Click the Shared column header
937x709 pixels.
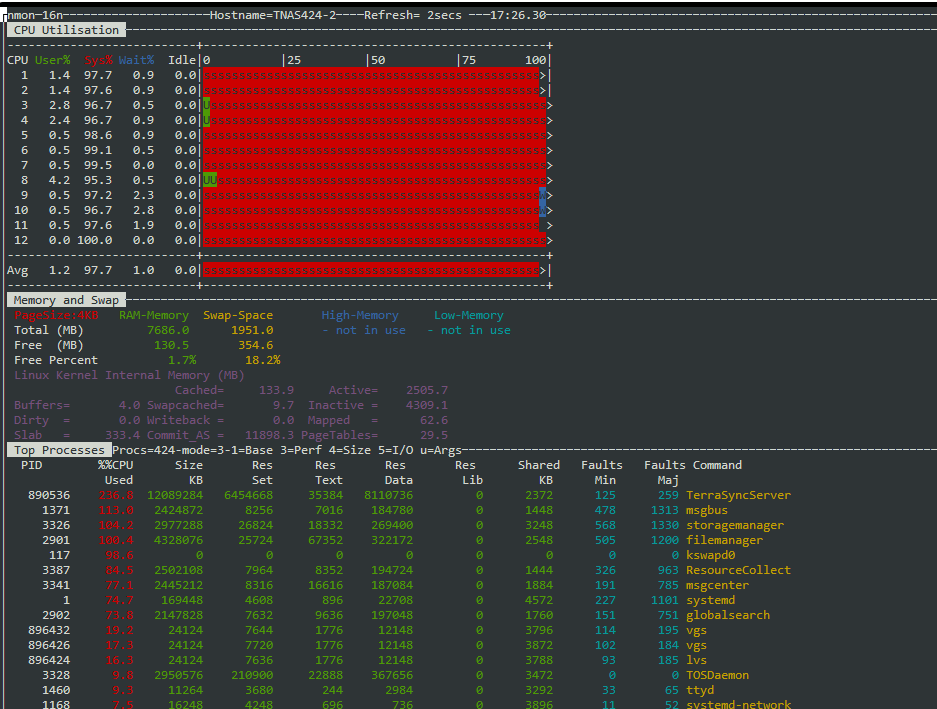[538, 465]
